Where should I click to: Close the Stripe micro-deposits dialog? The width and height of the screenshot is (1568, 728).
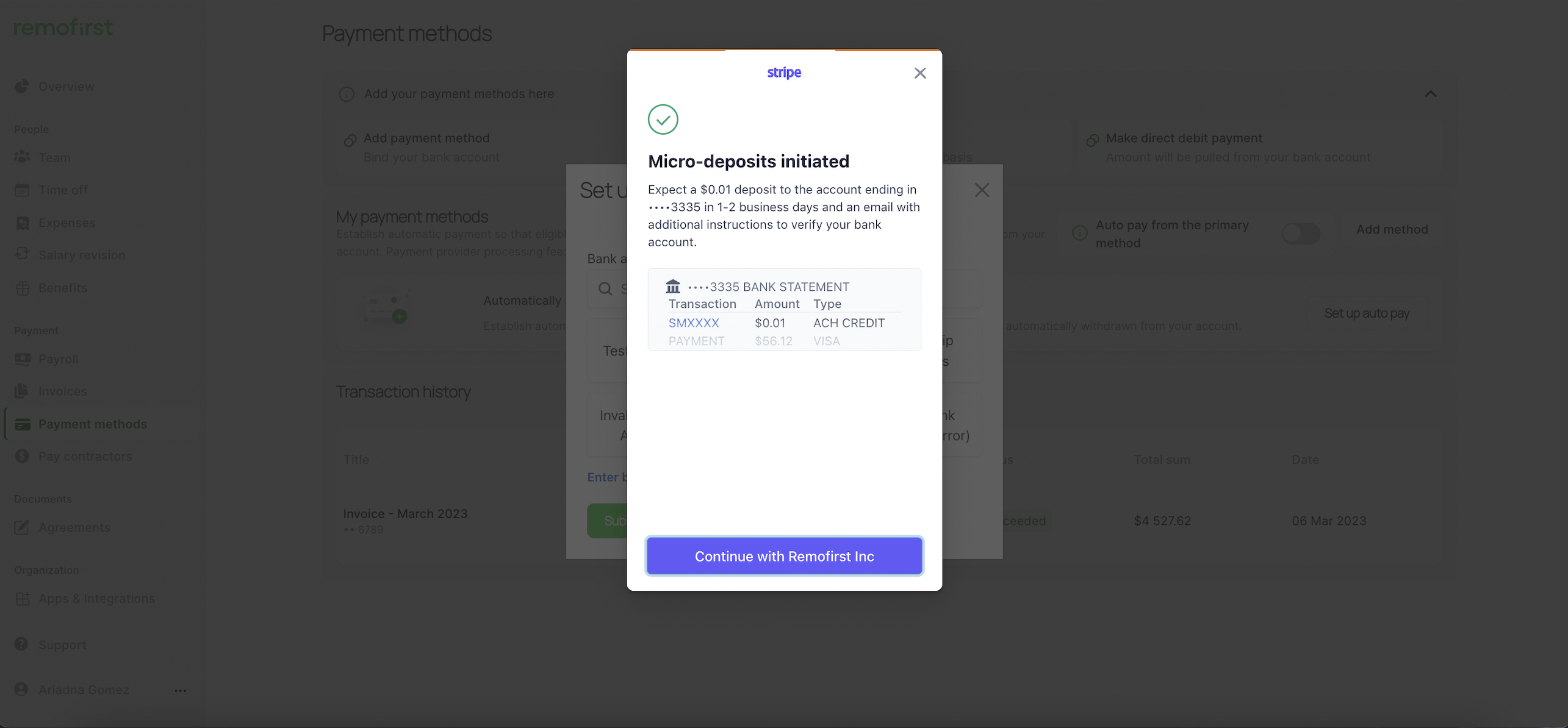point(920,73)
